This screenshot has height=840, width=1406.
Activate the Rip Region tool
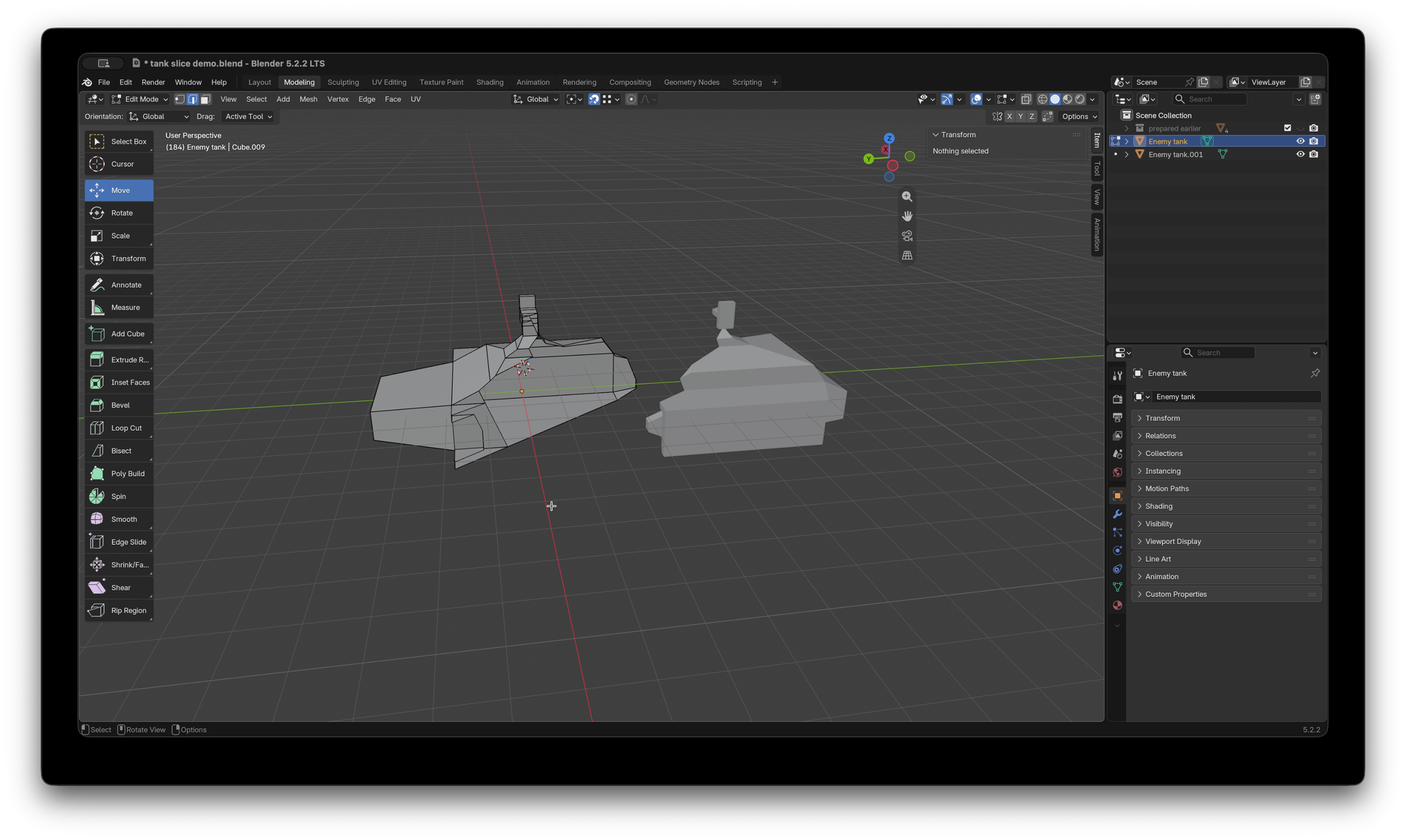point(119,610)
